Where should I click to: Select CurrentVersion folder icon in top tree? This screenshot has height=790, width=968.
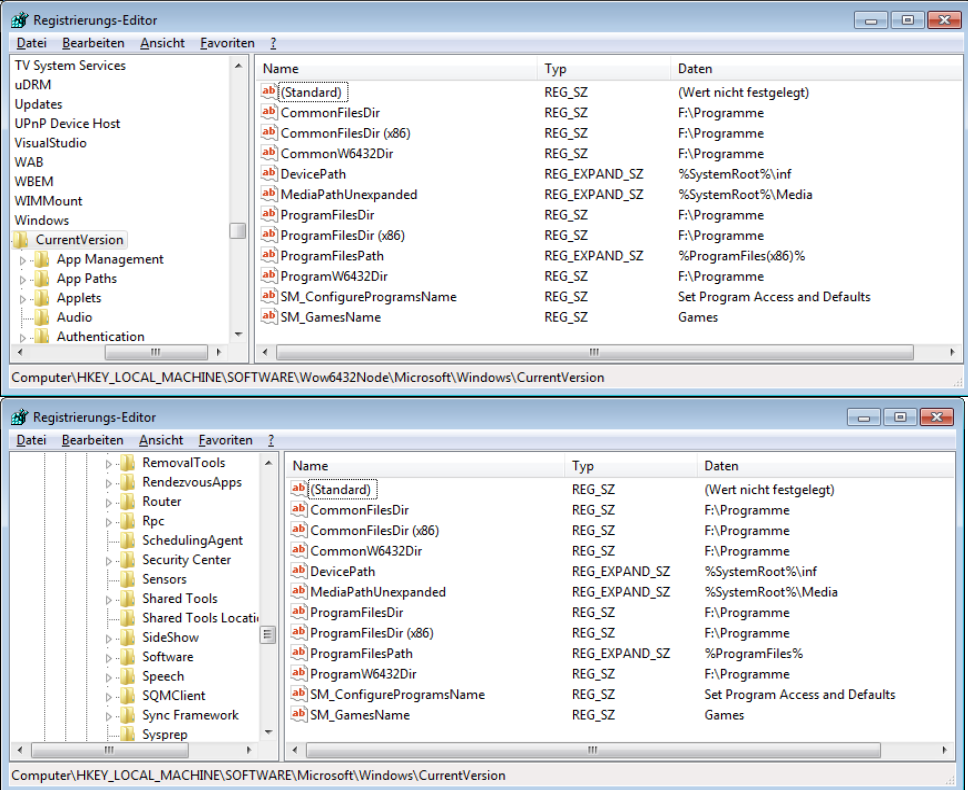click(x=21, y=239)
